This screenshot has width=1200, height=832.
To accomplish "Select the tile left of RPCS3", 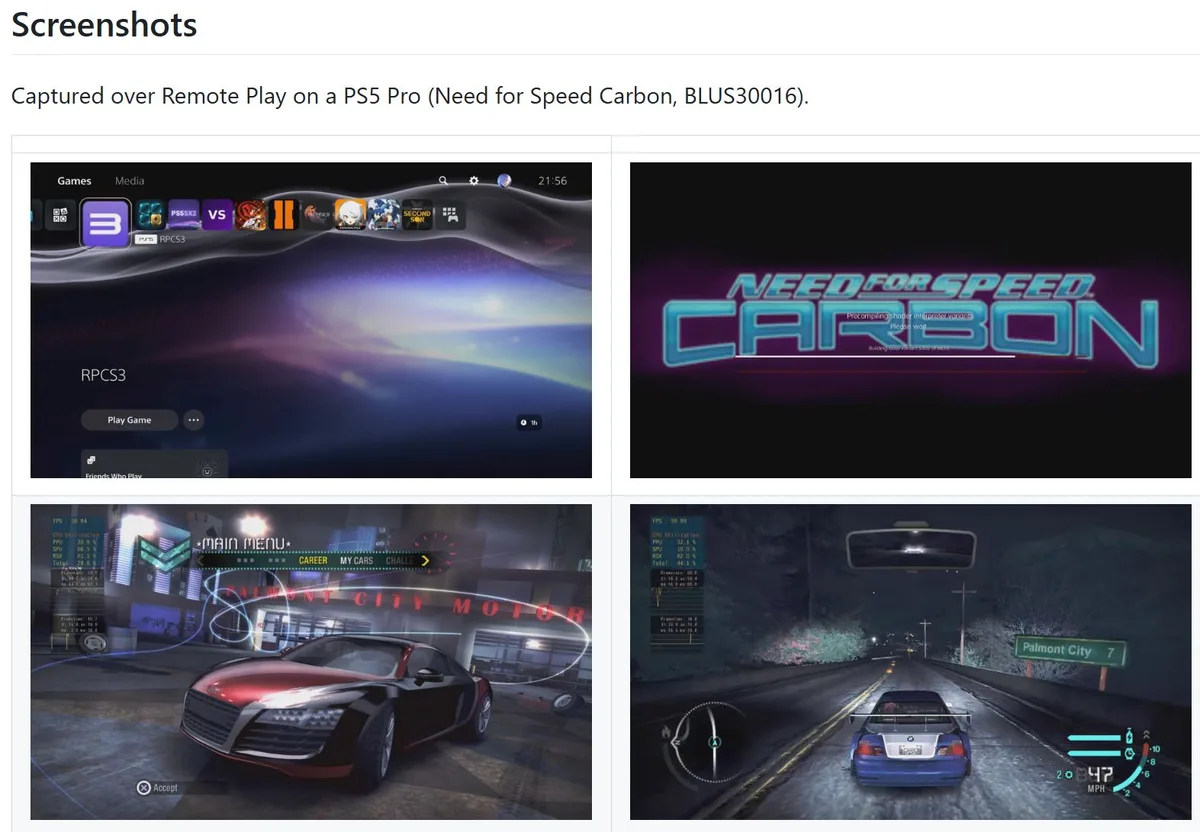I will click(x=59, y=214).
